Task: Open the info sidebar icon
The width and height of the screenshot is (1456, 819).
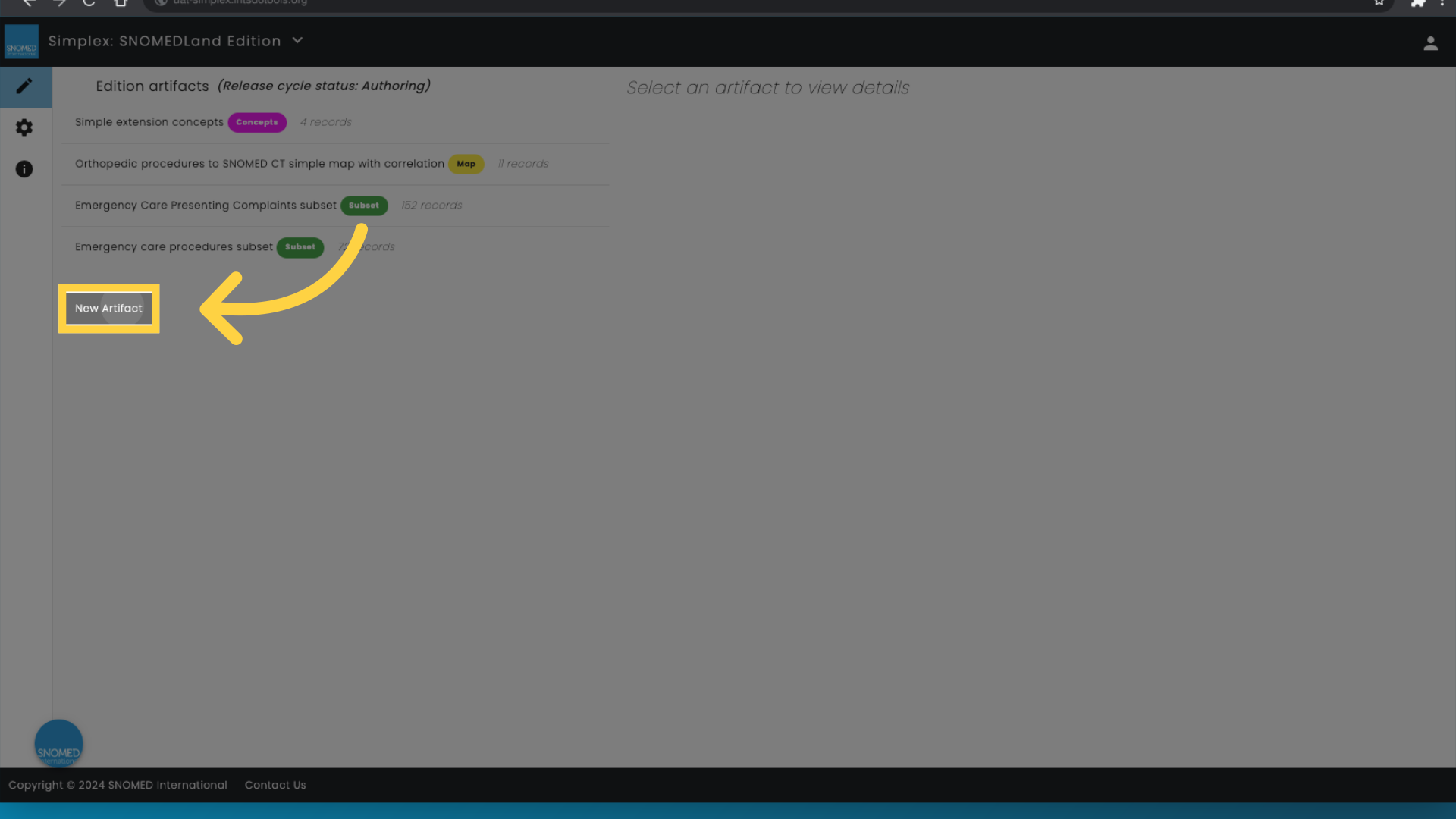Action: [x=24, y=169]
